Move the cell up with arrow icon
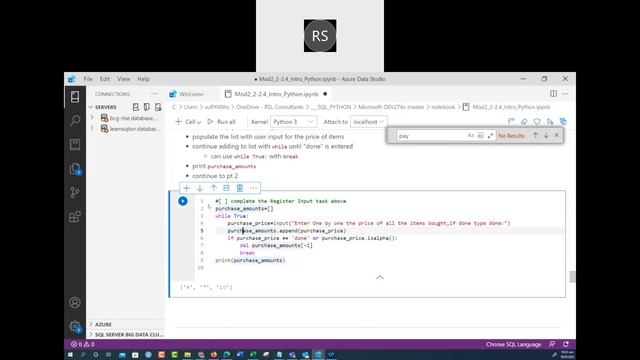The width and height of the screenshot is (640, 360). (x=213, y=188)
